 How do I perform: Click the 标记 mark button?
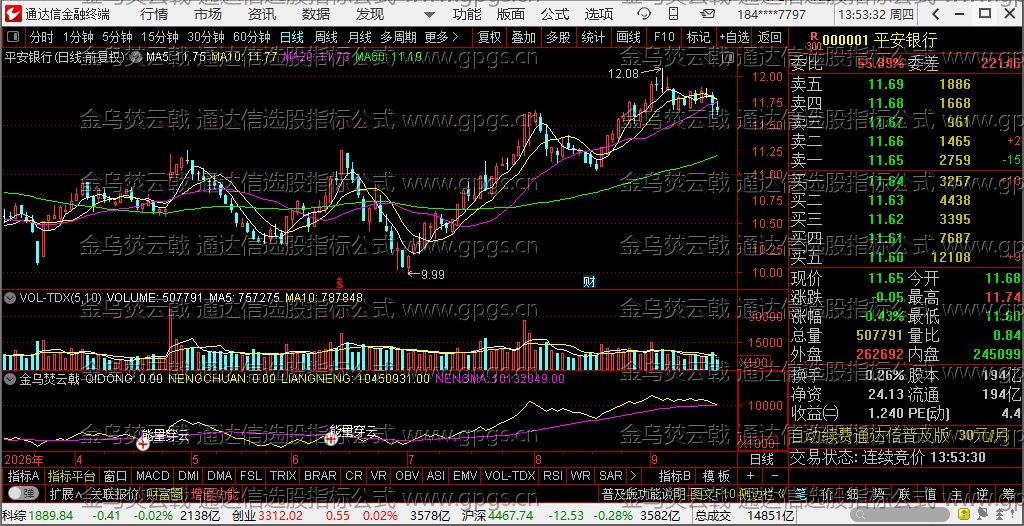point(698,37)
